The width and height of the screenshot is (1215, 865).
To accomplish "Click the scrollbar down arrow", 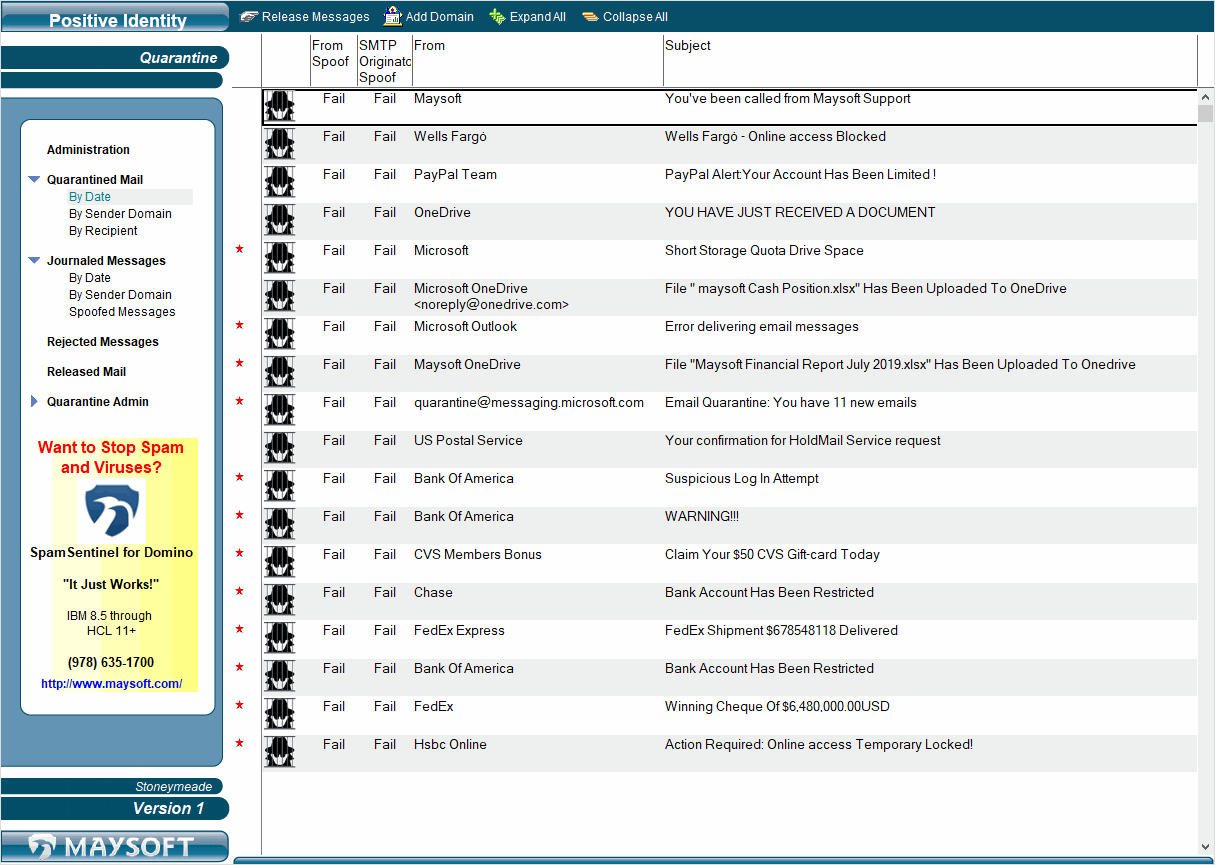I will coord(1206,847).
